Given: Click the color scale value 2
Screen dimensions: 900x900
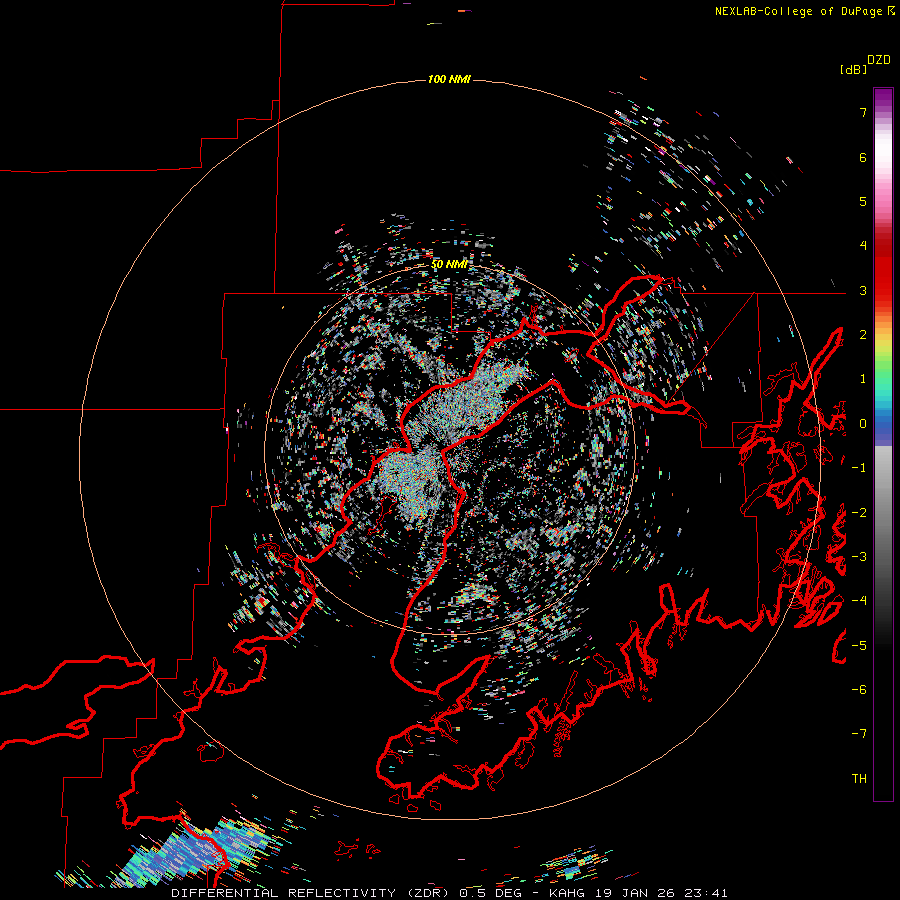Looking at the screenshot, I should tap(863, 335).
